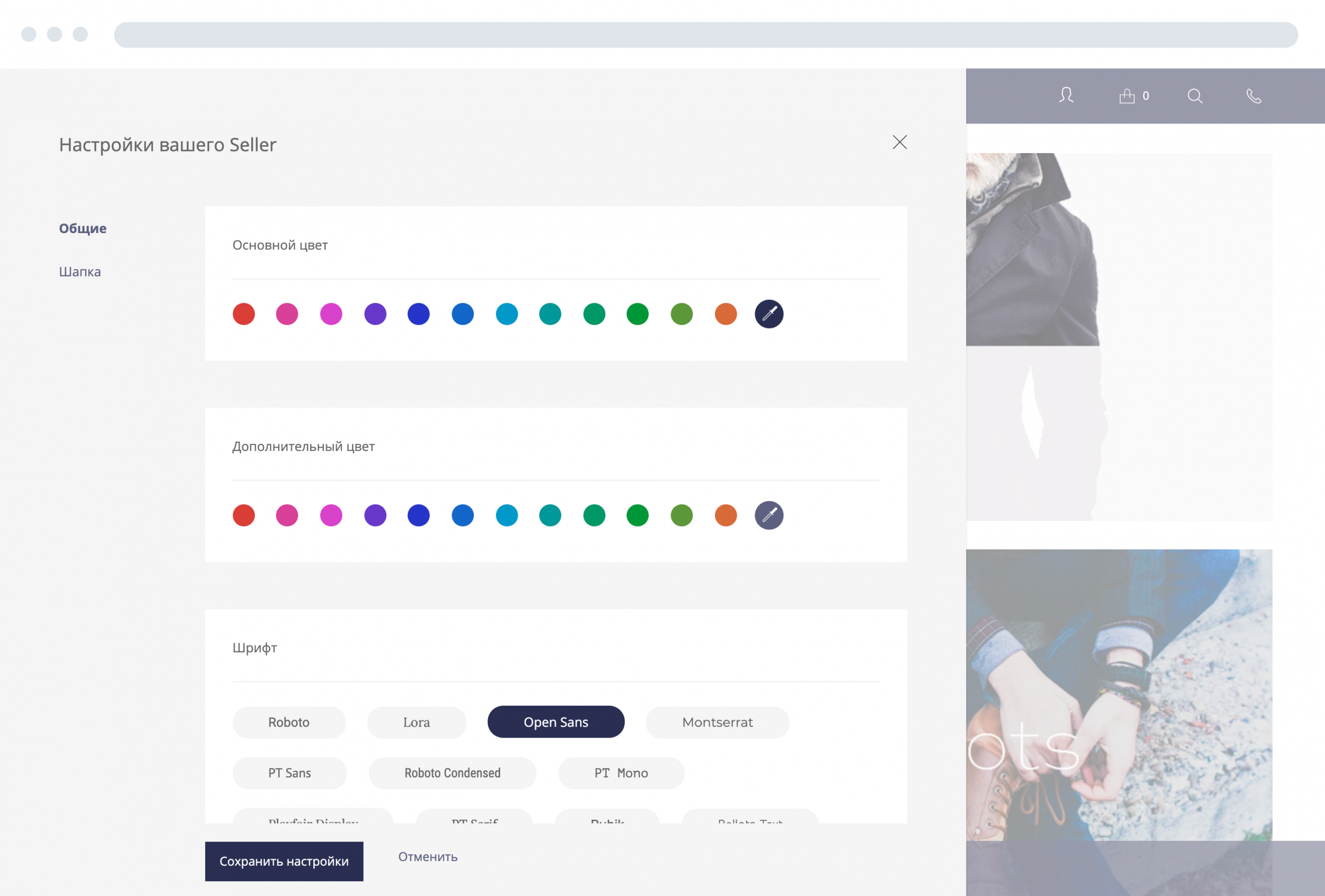The height and width of the screenshot is (896, 1325).
Task: Click the browser address bar
Action: click(x=705, y=35)
